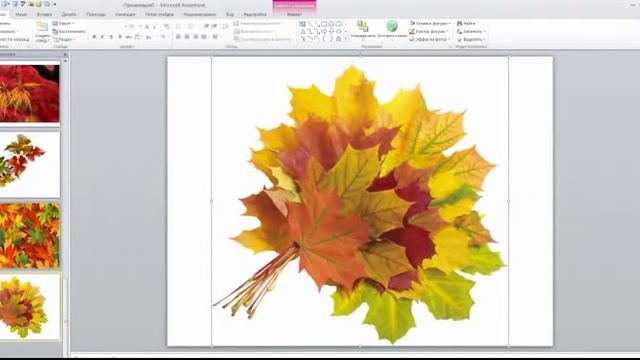Pick a font color from the ribbon
Viewport: 640px width, 360px height.
pyautogui.click(x=164, y=37)
